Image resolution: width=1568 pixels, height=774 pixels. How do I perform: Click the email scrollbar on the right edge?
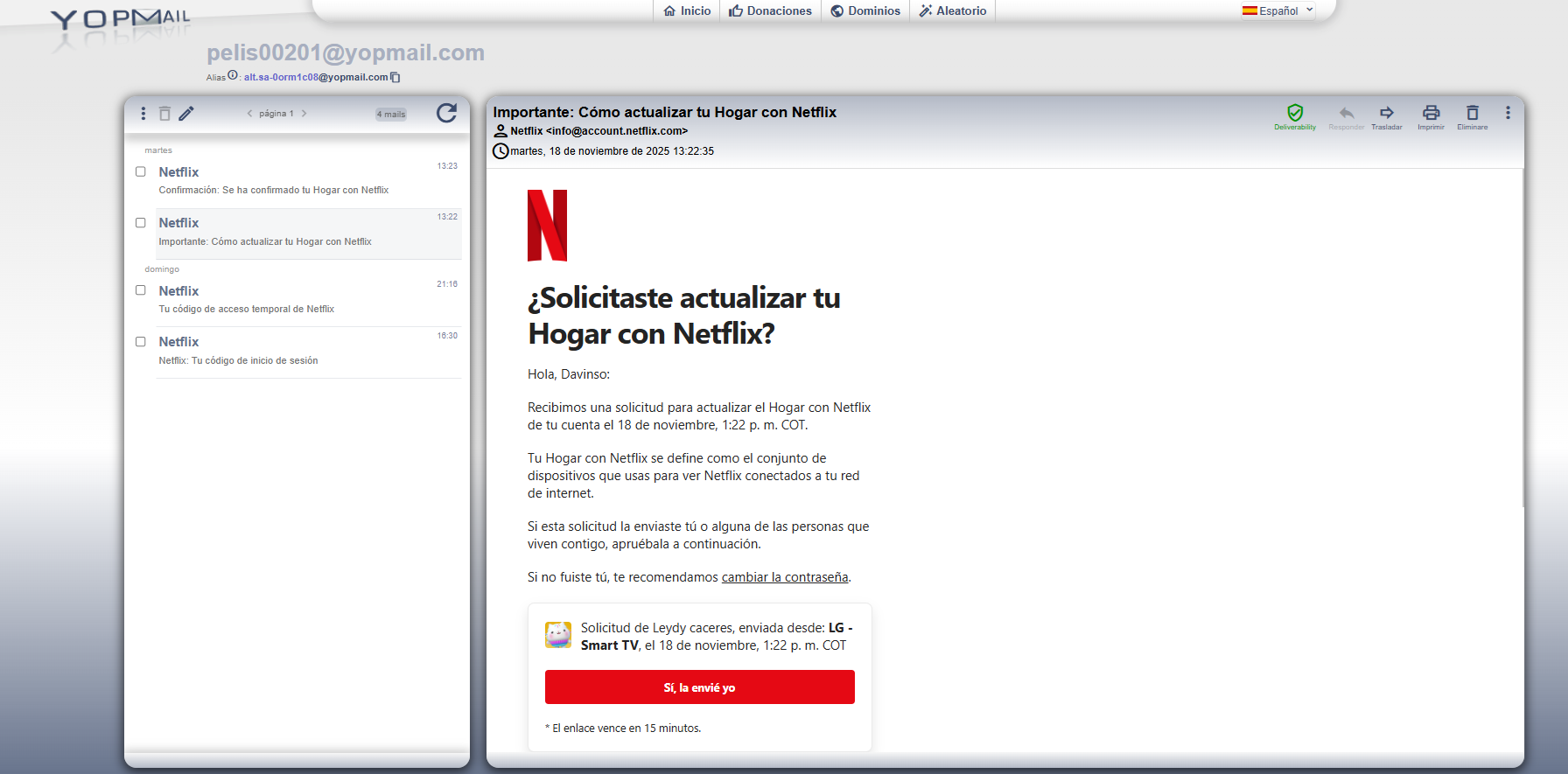click(x=1522, y=337)
